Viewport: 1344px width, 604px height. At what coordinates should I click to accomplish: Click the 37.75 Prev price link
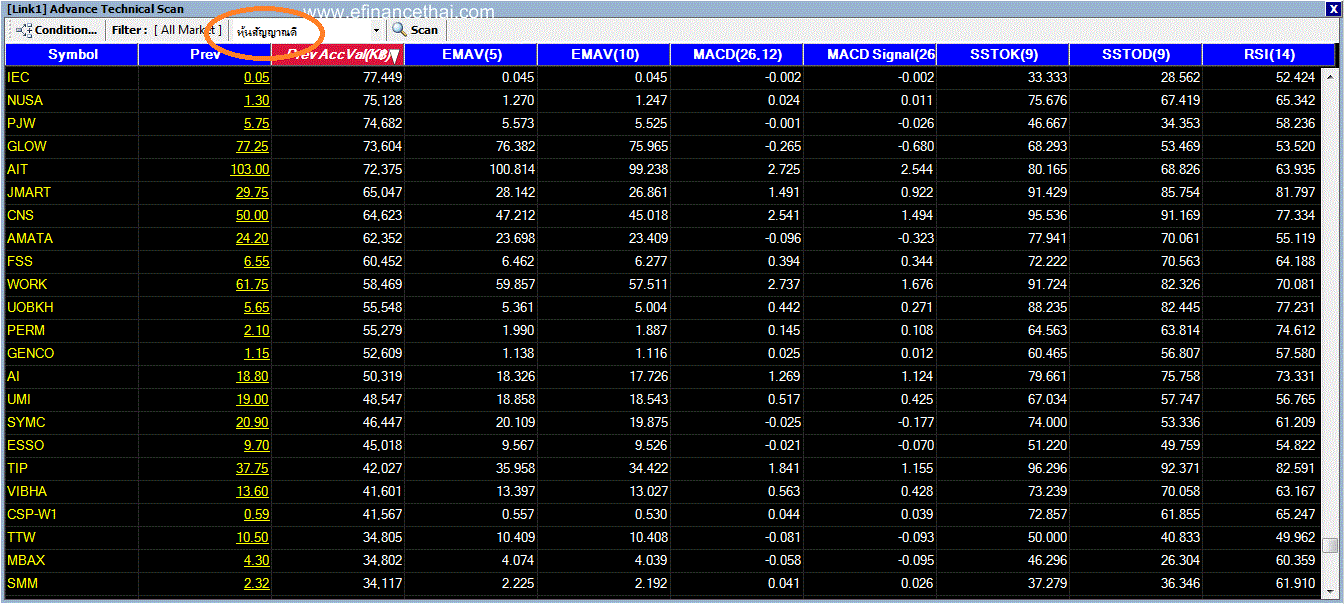pyautogui.click(x=252, y=468)
